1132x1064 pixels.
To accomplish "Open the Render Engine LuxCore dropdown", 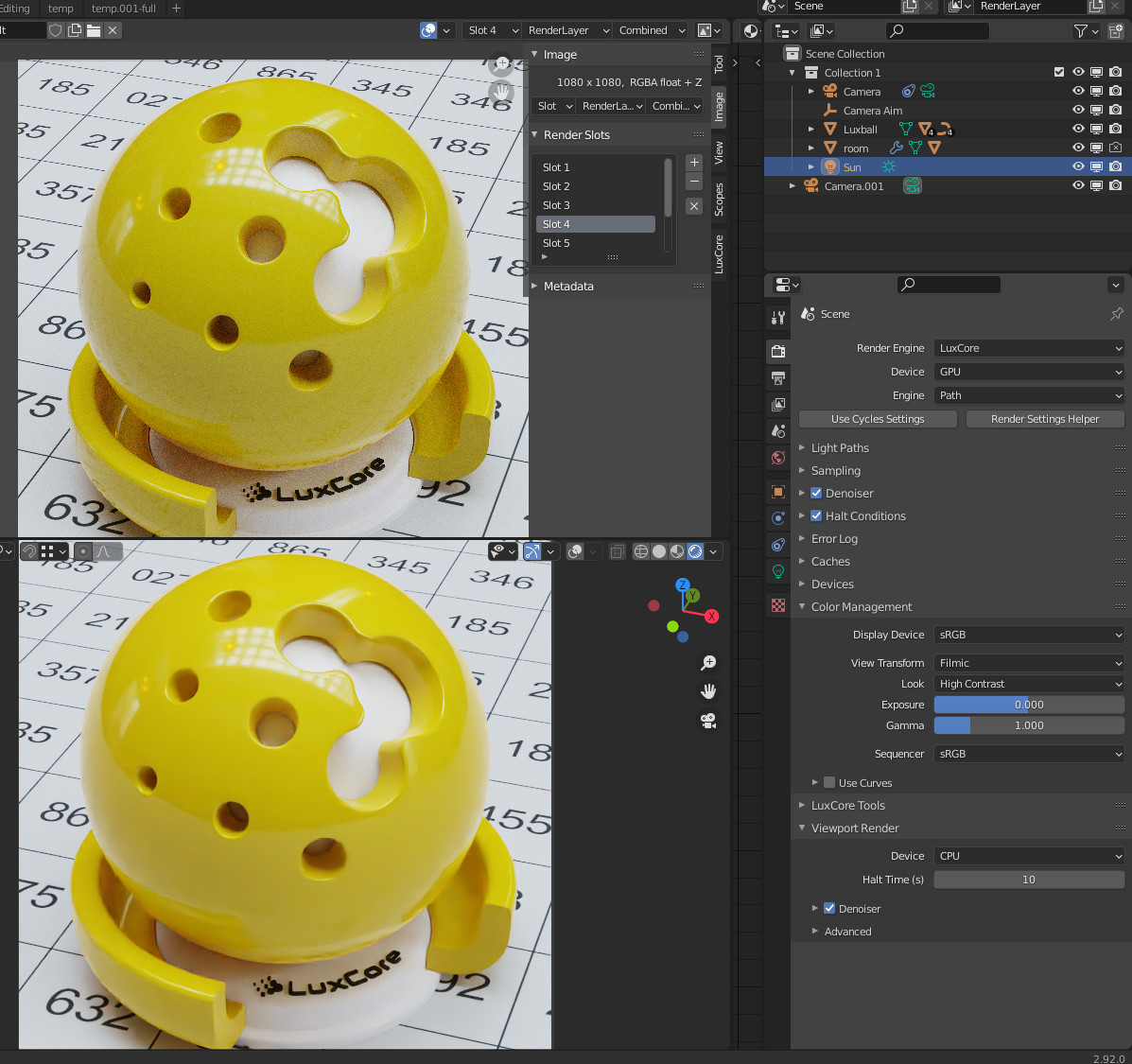I will point(1029,348).
